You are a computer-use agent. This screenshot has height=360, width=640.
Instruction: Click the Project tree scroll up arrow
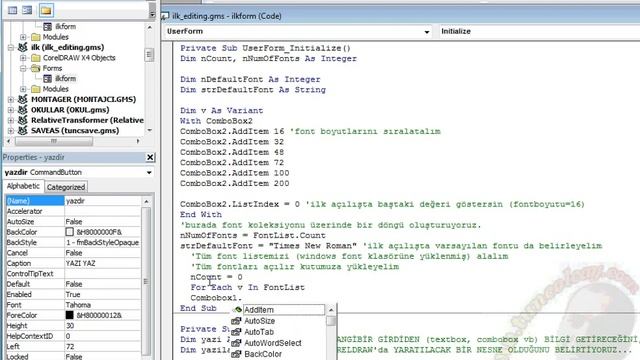point(150,27)
